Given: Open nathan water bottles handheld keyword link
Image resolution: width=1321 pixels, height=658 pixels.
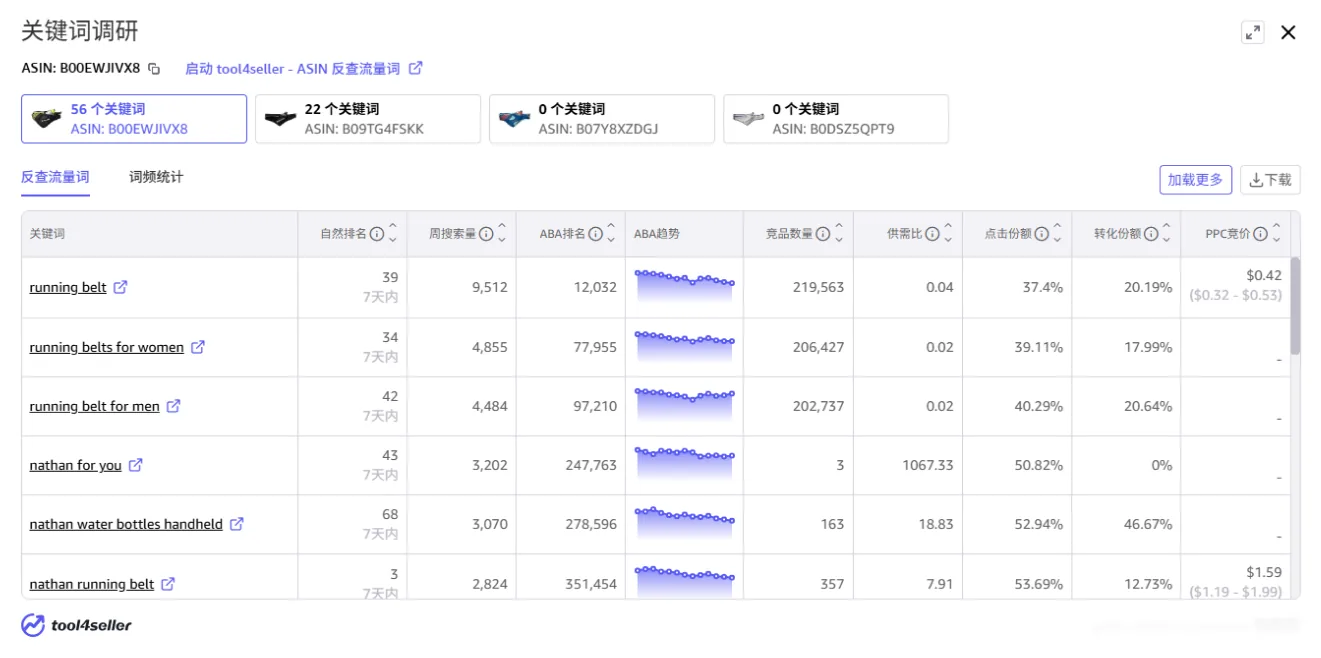Looking at the screenshot, I should point(126,525).
